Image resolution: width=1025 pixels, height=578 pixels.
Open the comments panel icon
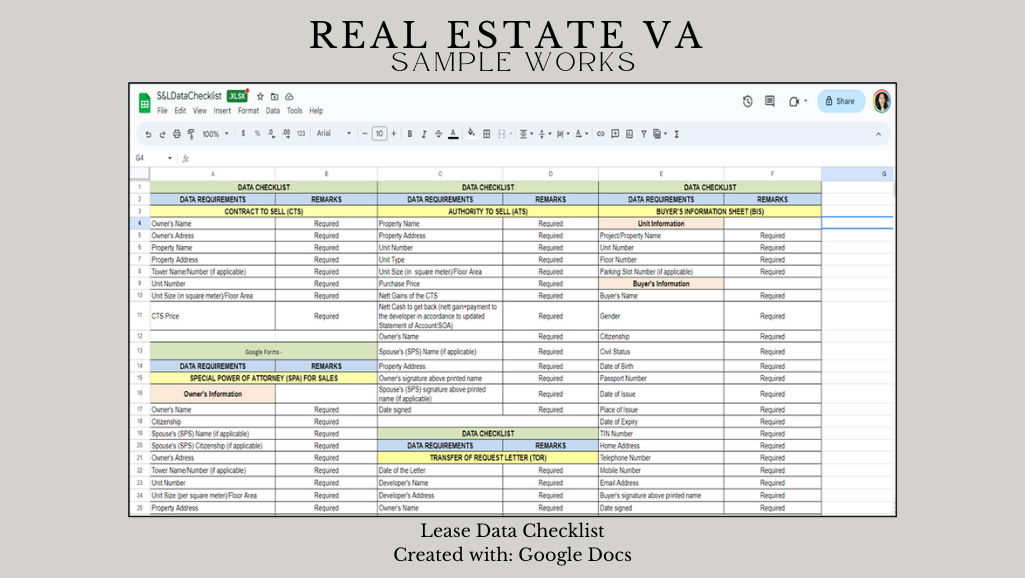[770, 101]
